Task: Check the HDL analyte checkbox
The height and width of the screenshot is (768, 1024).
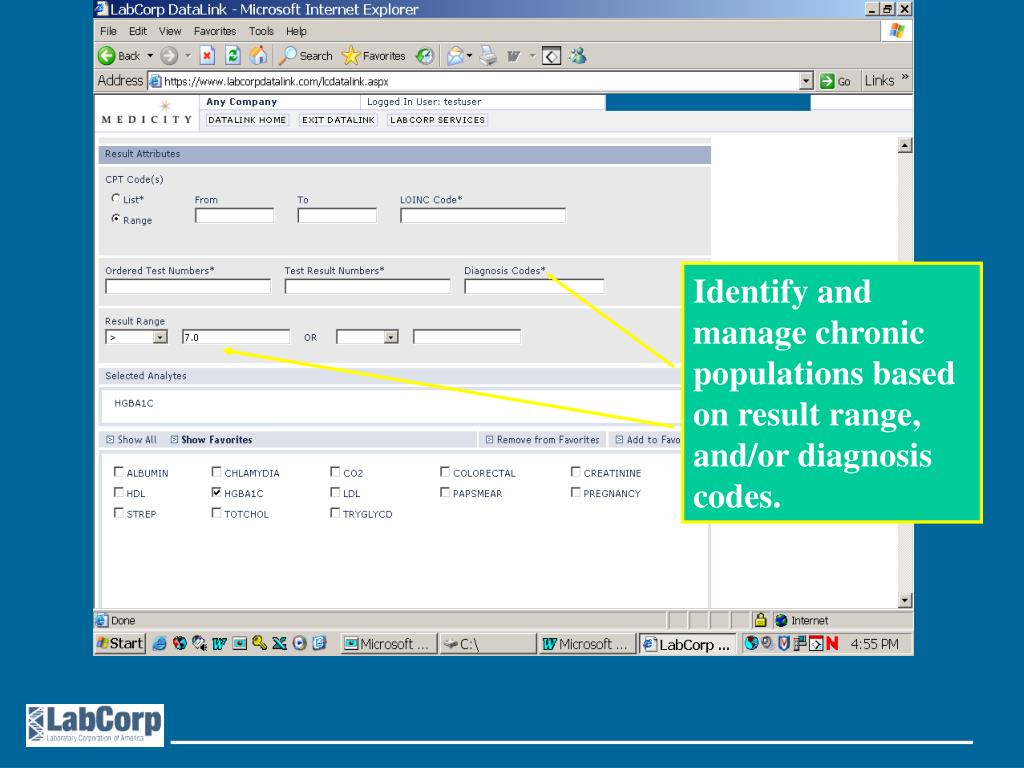Action: tap(119, 492)
